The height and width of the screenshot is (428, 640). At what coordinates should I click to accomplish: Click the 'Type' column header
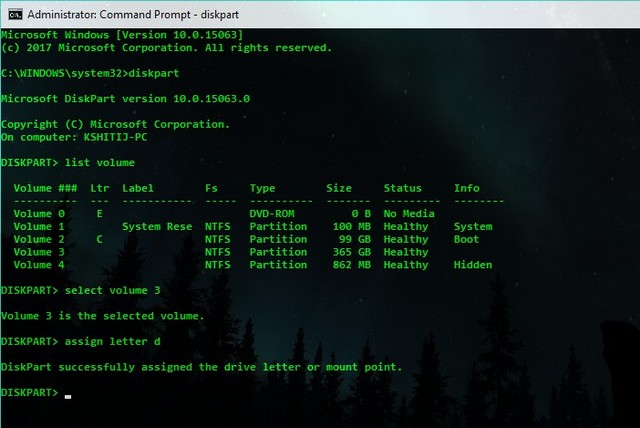pos(262,188)
